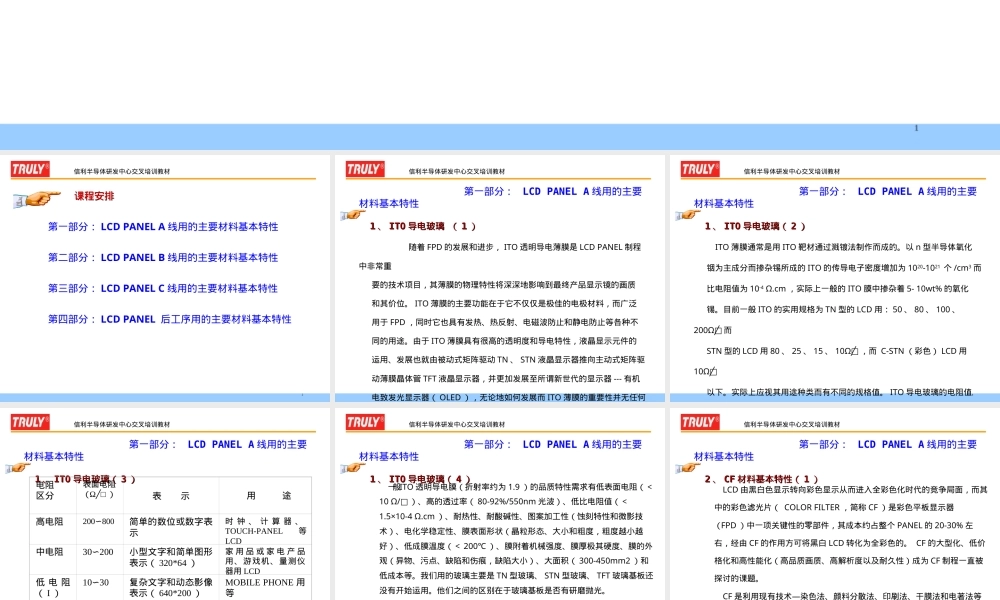Open the CF 材料基本特性 (1) slide thumbnail
Screen dimensions: 1000x600
tap(835, 504)
